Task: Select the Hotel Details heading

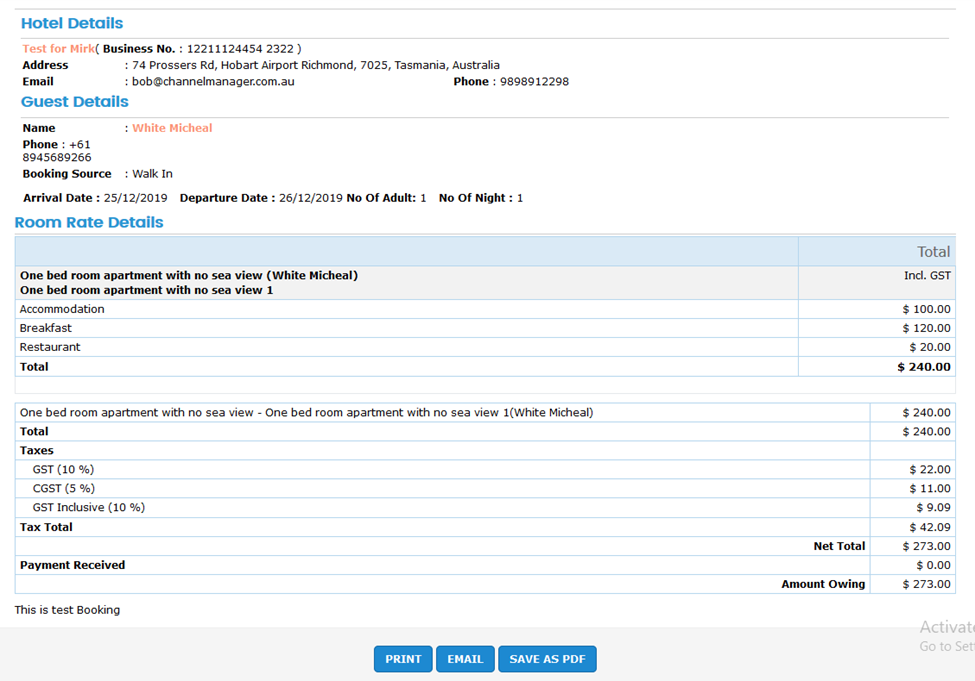Action: click(x=72, y=23)
